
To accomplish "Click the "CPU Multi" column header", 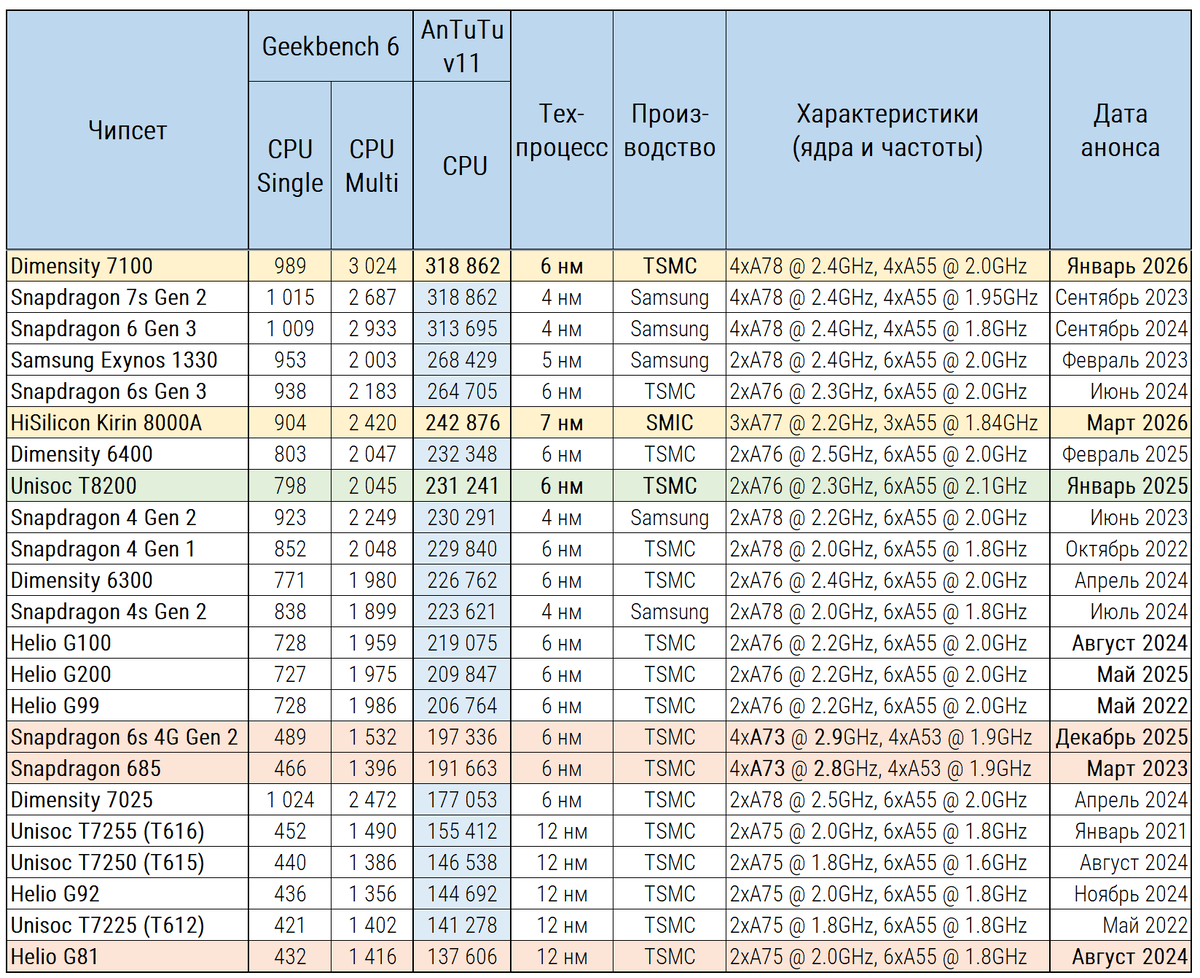I will (371, 166).
